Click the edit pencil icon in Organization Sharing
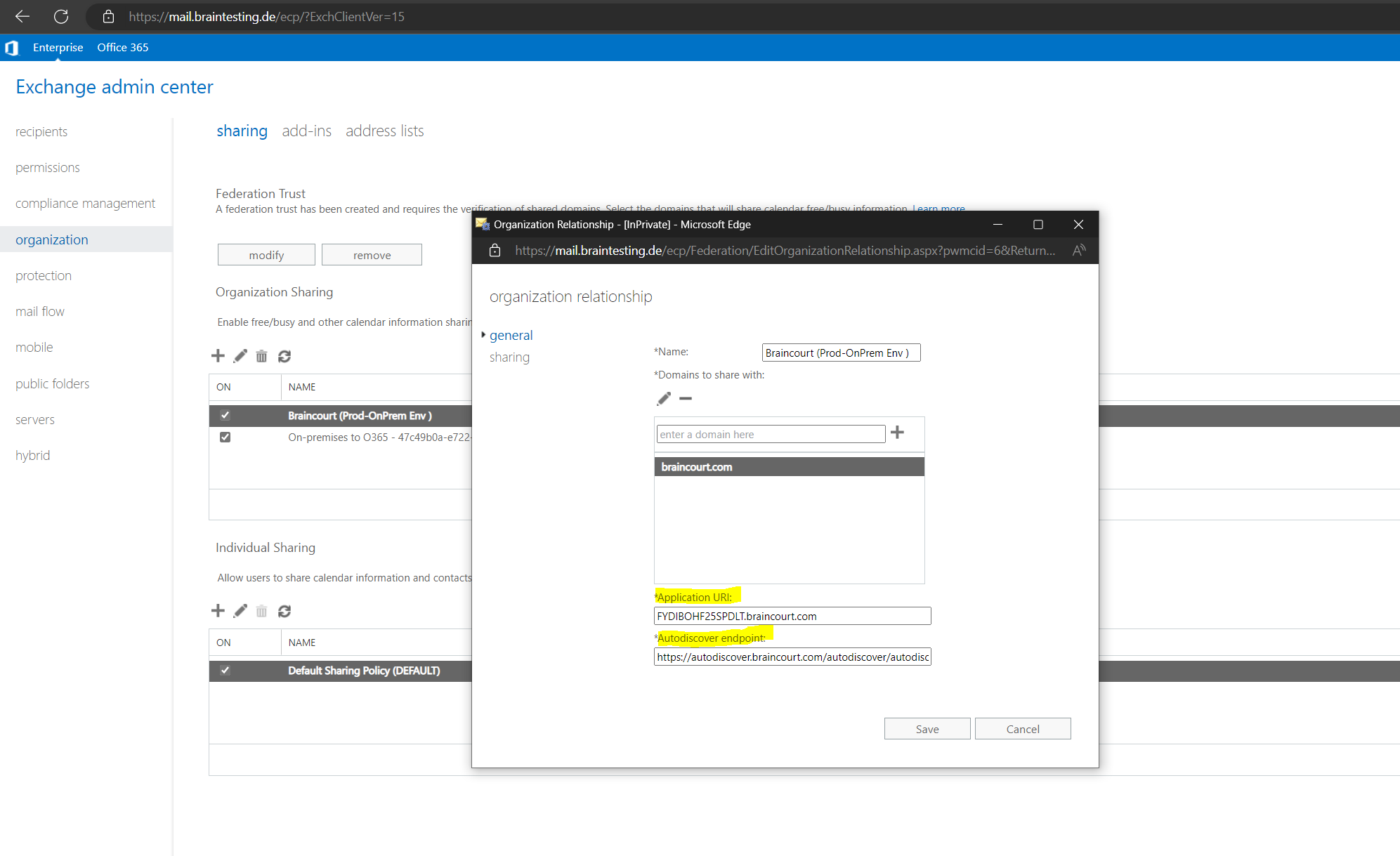Image resolution: width=1400 pixels, height=856 pixels. 239,355
